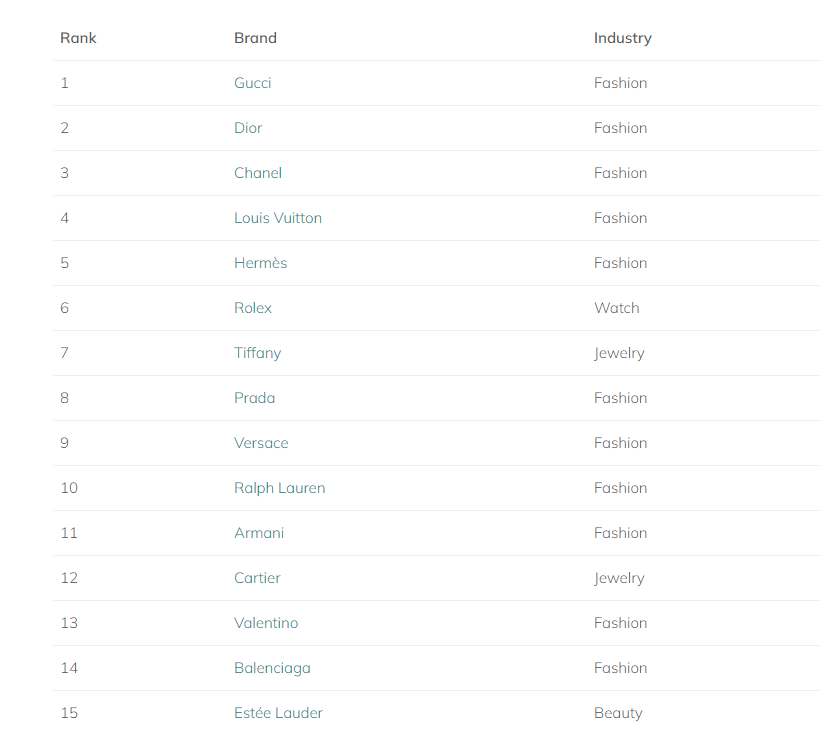Select the Beauty industry cell
Image resolution: width=820 pixels, height=735 pixels.
tap(618, 714)
